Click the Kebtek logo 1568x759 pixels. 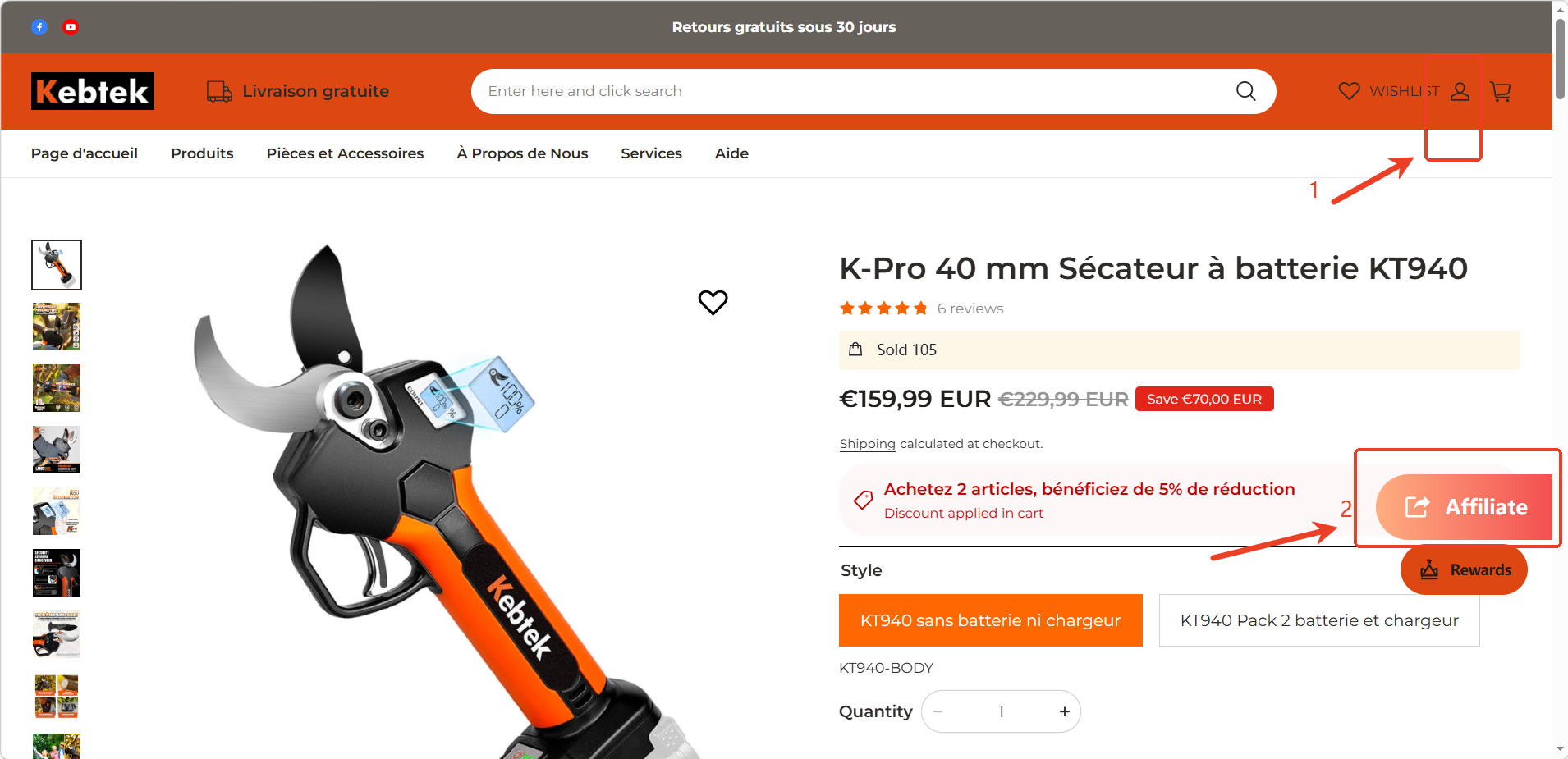[93, 91]
